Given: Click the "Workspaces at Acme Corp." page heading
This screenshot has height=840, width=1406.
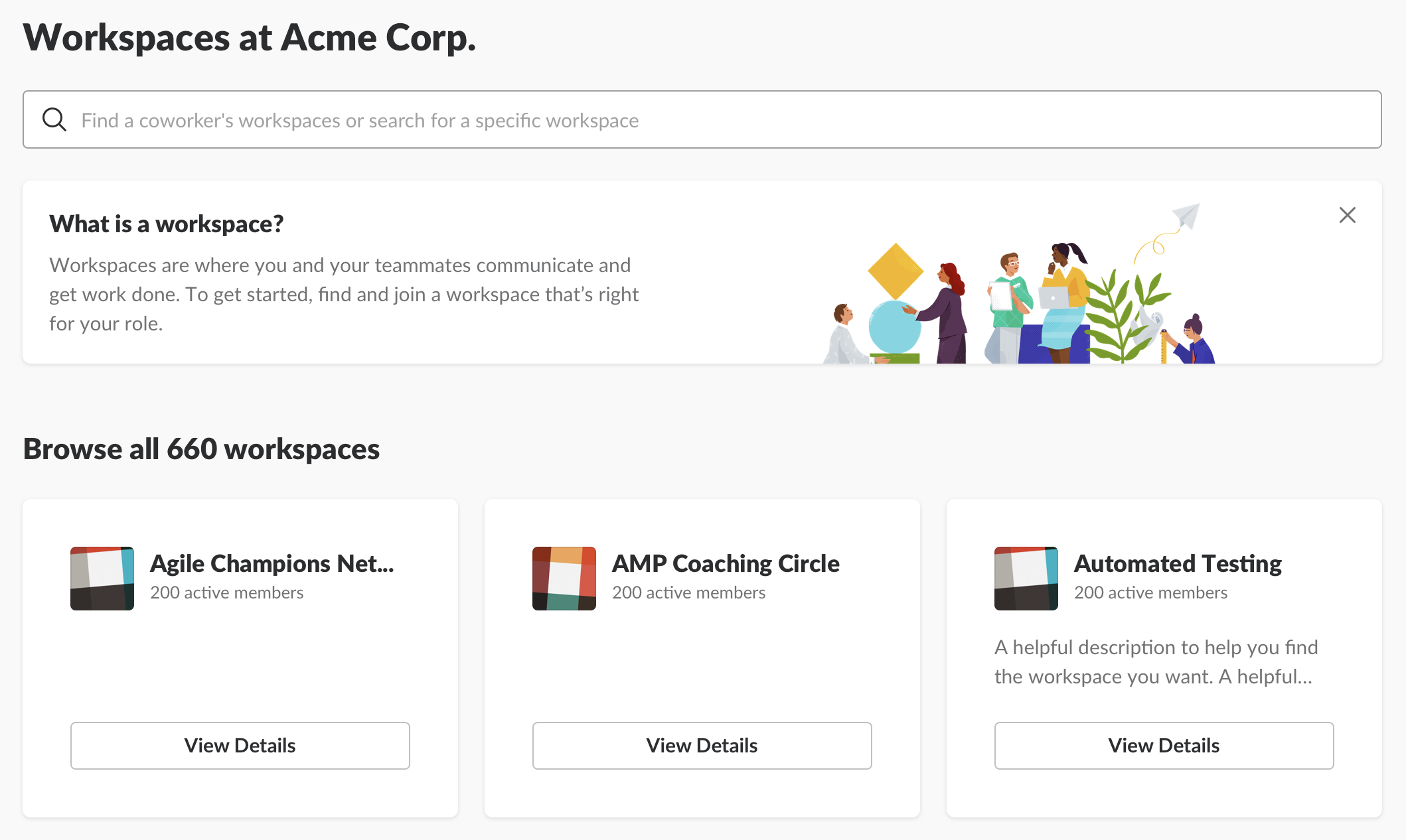Looking at the screenshot, I should coord(250,38).
